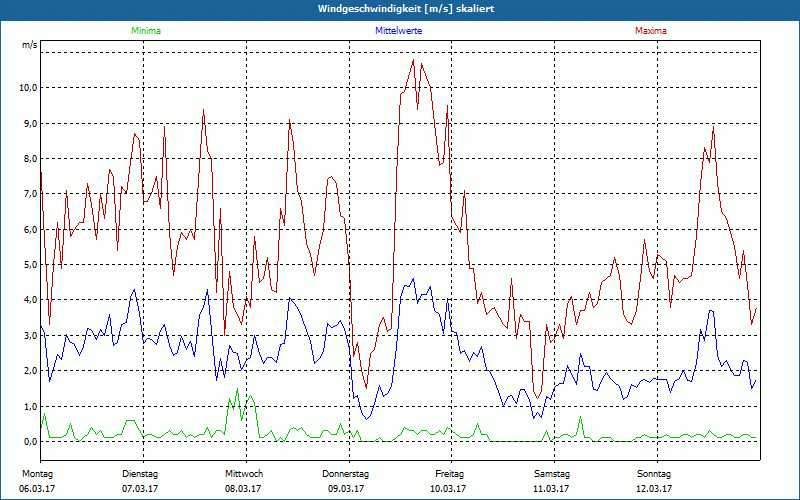Image resolution: width=800 pixels, height=500 pixels.
Task: Click the Montag day label
Action: [x=37, y=474]
